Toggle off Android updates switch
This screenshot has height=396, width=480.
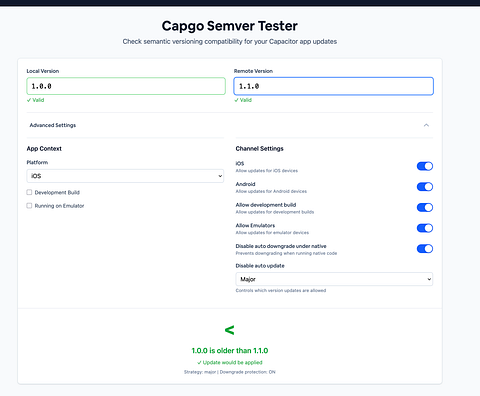(x=425, y=187)
